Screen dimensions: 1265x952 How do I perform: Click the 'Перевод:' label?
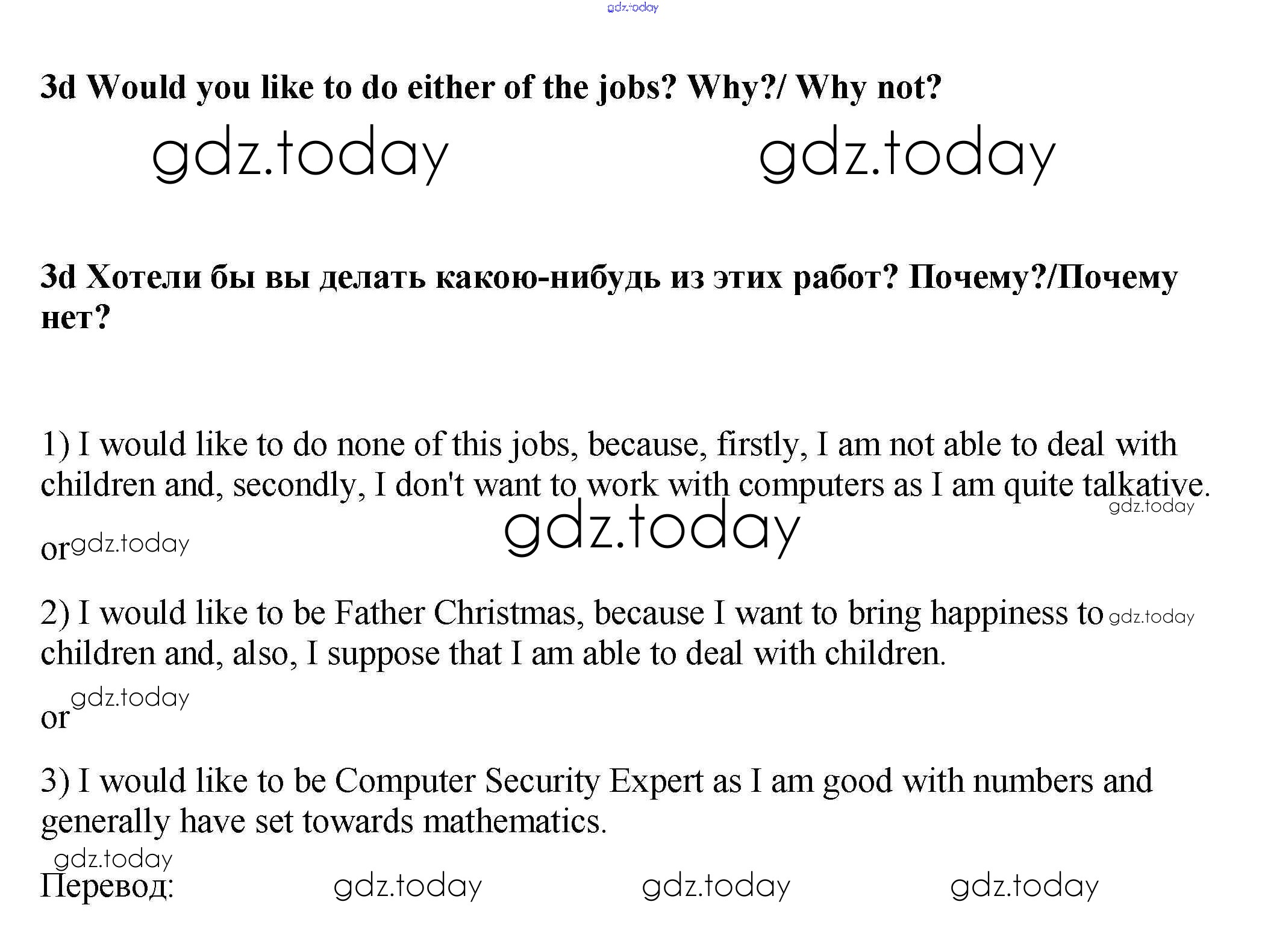tap(107, 886)
